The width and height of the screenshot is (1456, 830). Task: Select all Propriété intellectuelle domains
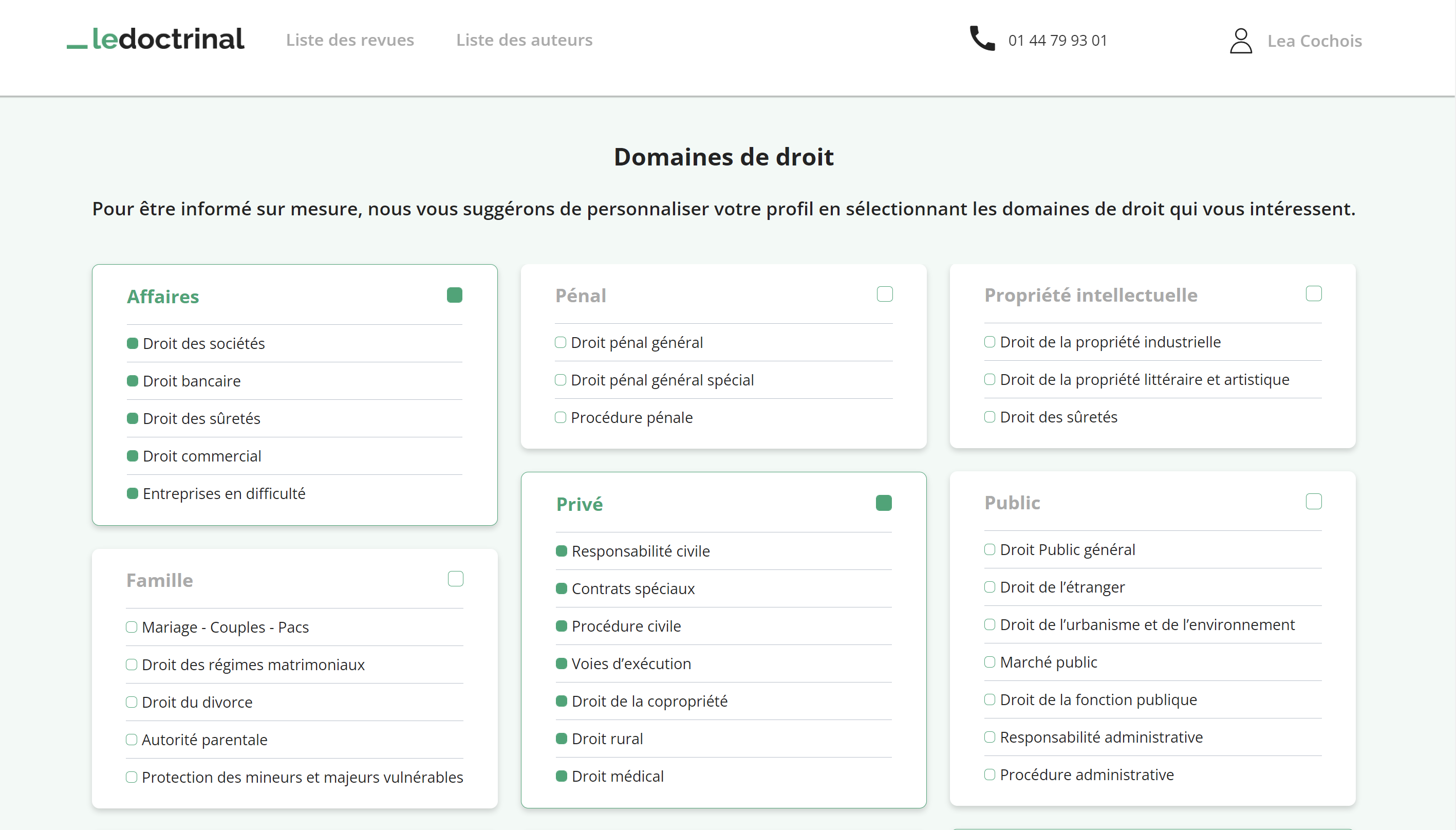(1313, 293)
